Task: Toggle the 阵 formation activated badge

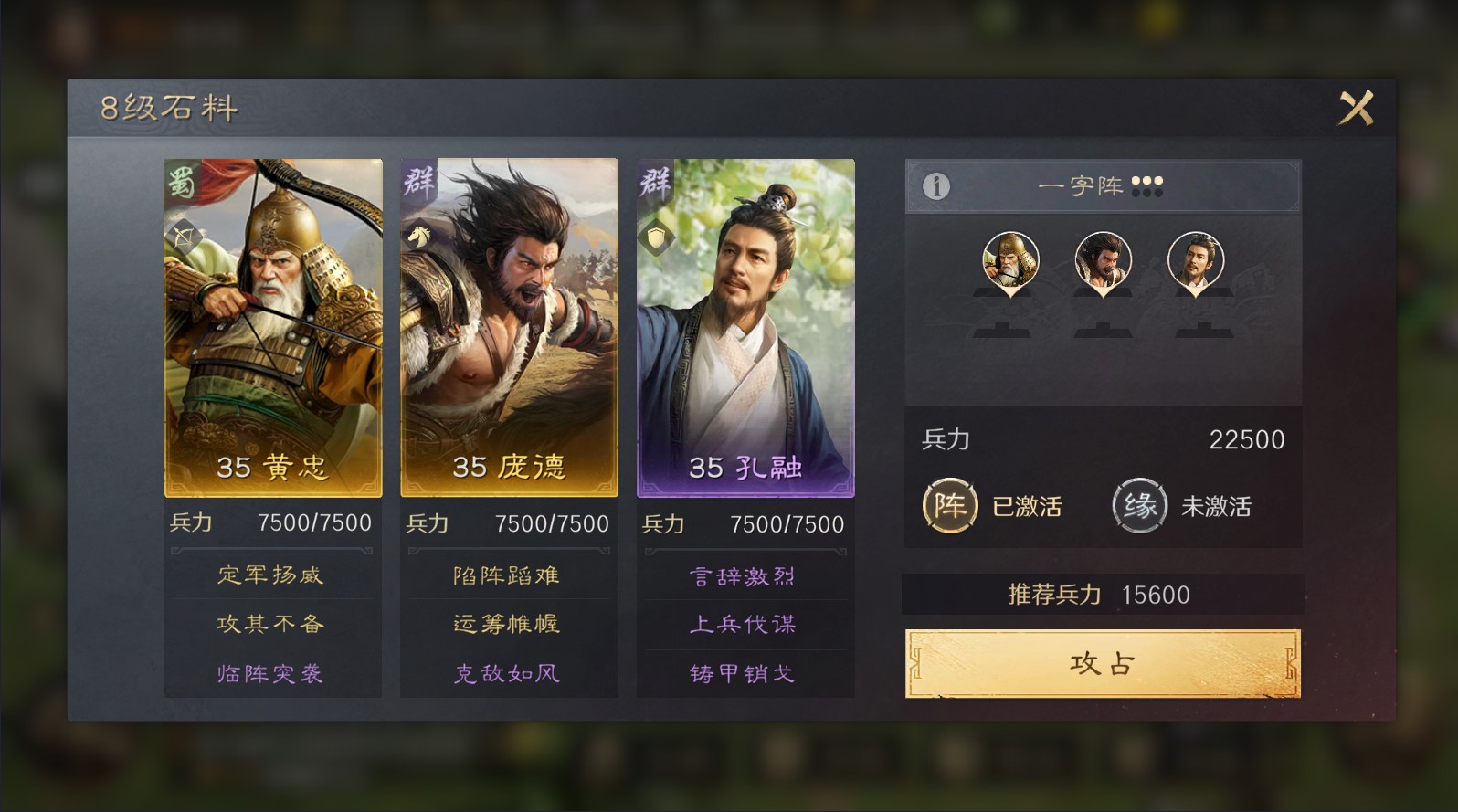Action: click(950, 505)
